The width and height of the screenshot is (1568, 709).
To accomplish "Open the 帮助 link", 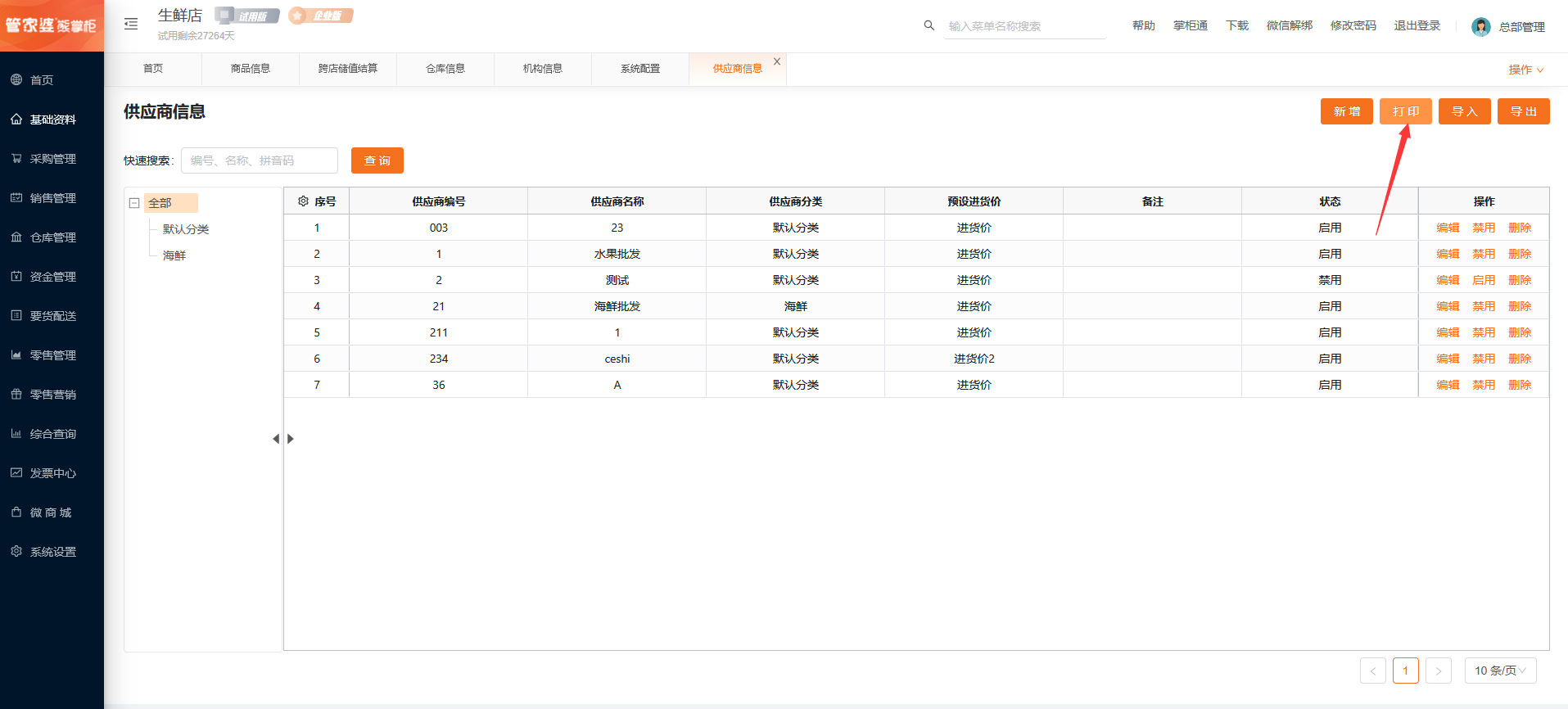I will click(1144, 25).
